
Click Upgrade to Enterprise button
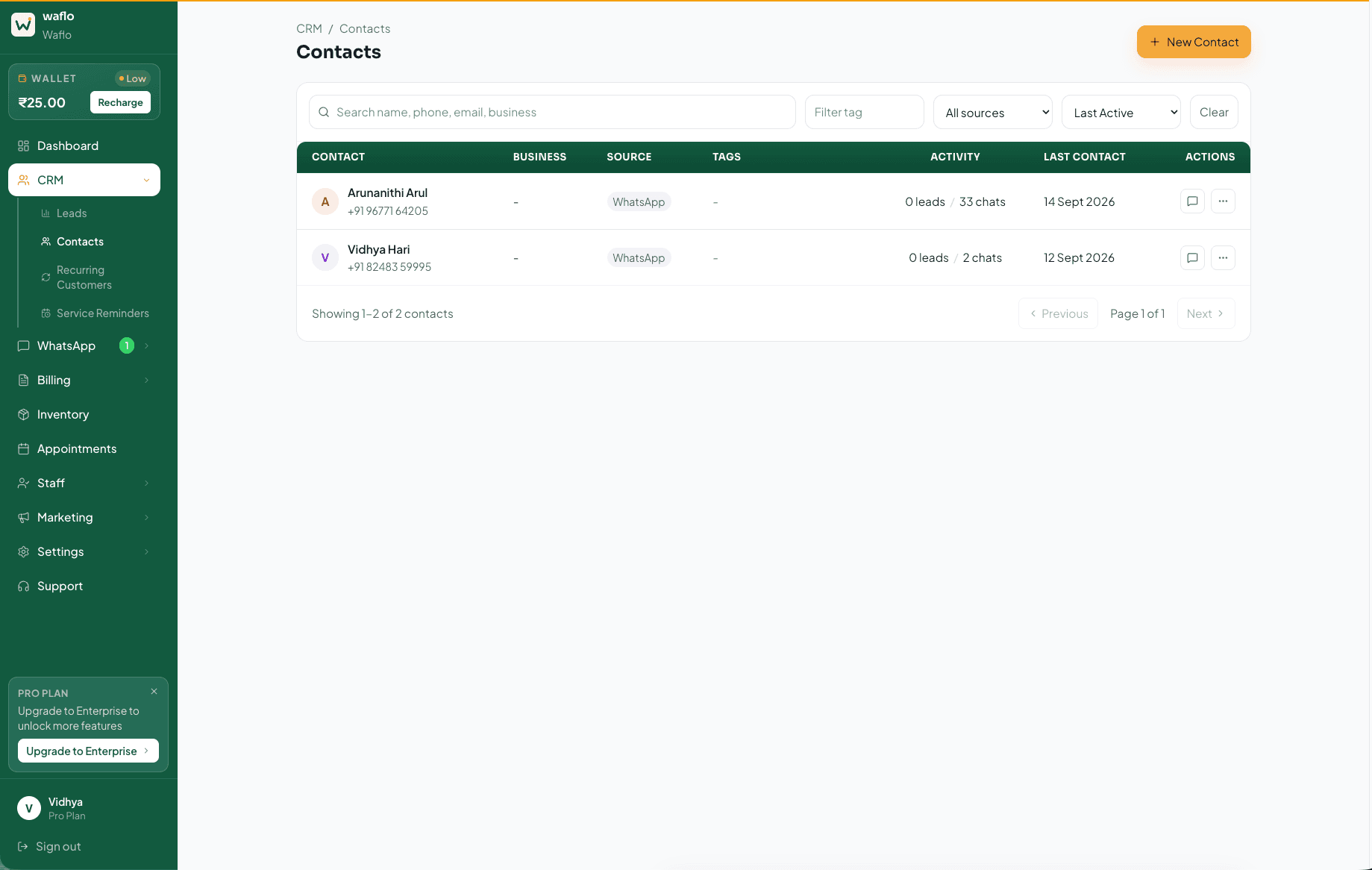88,751
